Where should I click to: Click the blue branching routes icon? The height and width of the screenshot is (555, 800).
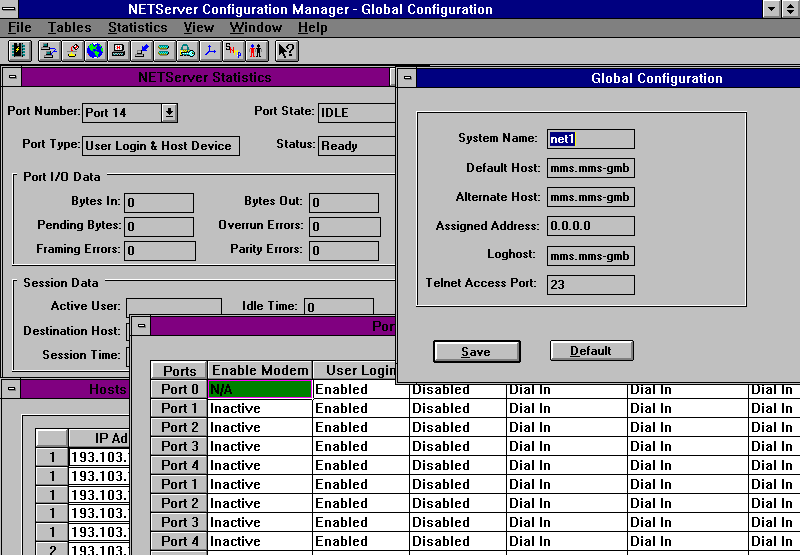pyautogui.click(x=210, y=50)
